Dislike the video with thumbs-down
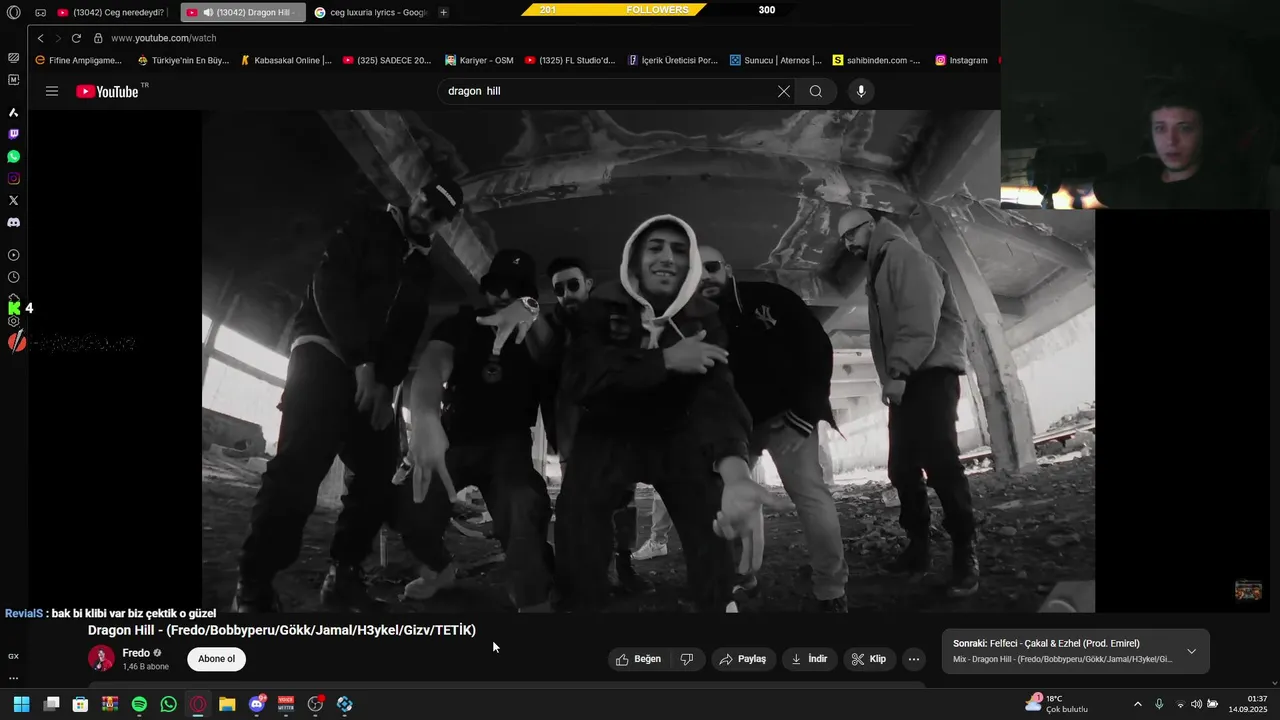1280x720 pixels. pyautogui.click(x=687, y=659)
